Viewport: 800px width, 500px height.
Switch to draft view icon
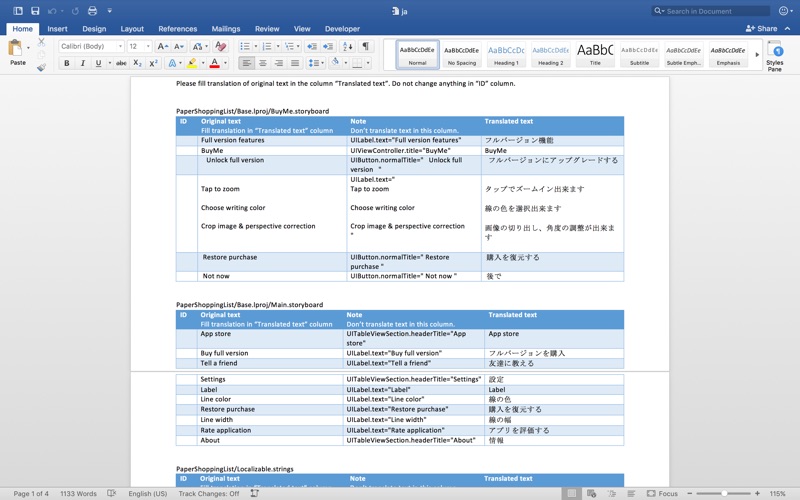pyautogui.click(x=631, y=493)
